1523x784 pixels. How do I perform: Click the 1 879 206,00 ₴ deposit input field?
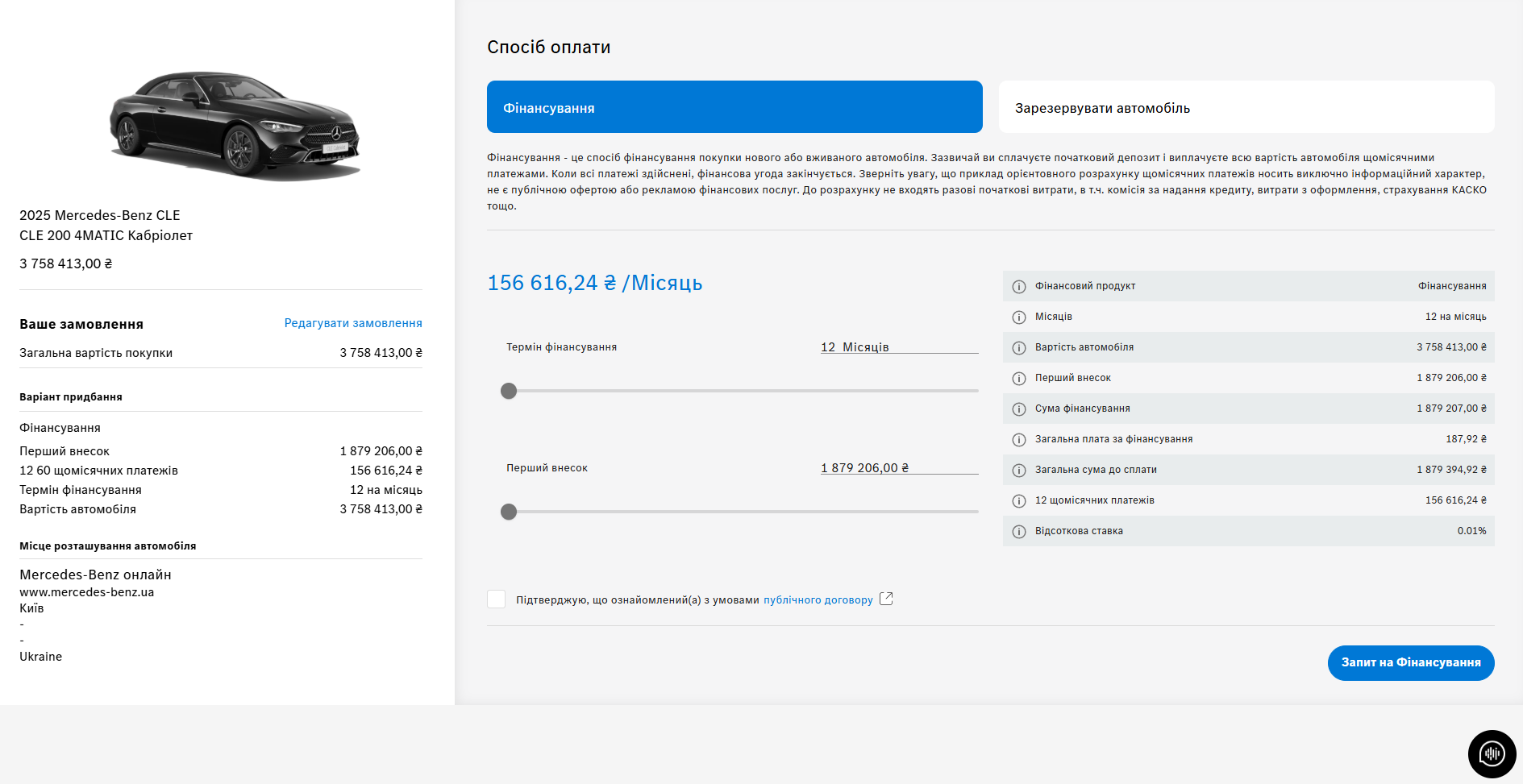coord(900,468)
